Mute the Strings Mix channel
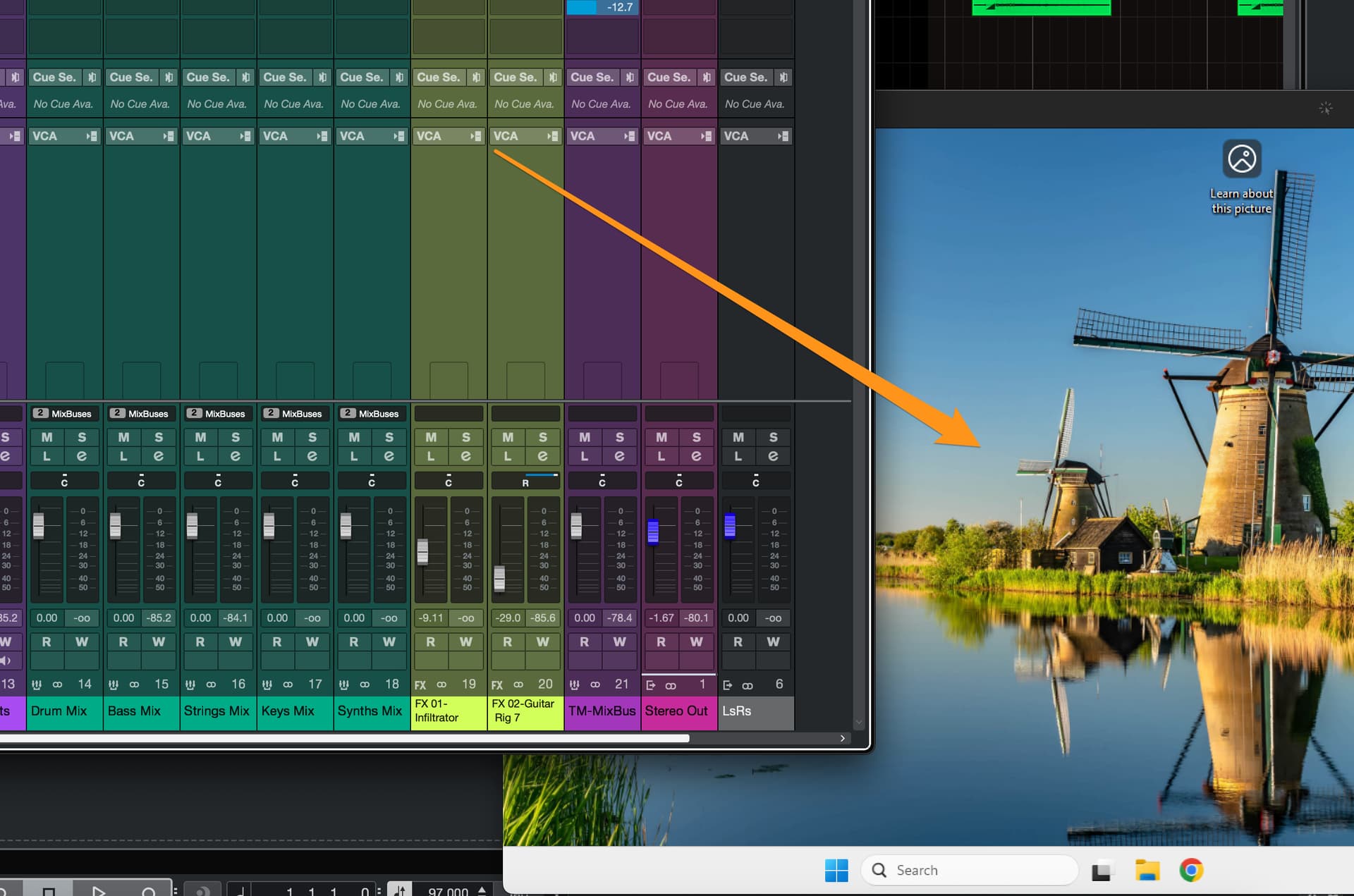The height and width of the screenshot is (896, 1354). pos(201,438)
